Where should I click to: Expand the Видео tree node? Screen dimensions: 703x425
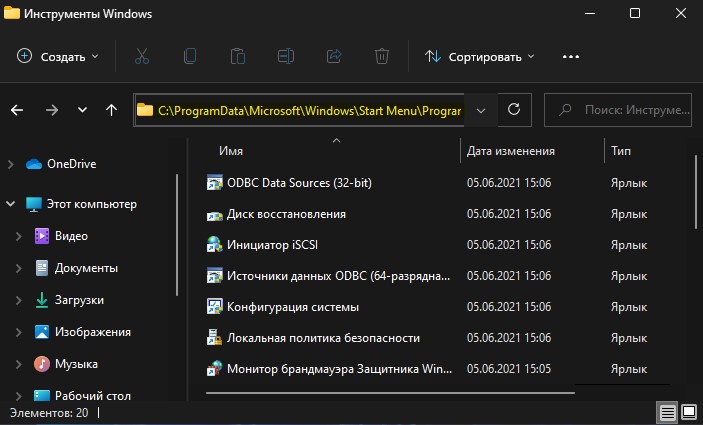point(18,236)
